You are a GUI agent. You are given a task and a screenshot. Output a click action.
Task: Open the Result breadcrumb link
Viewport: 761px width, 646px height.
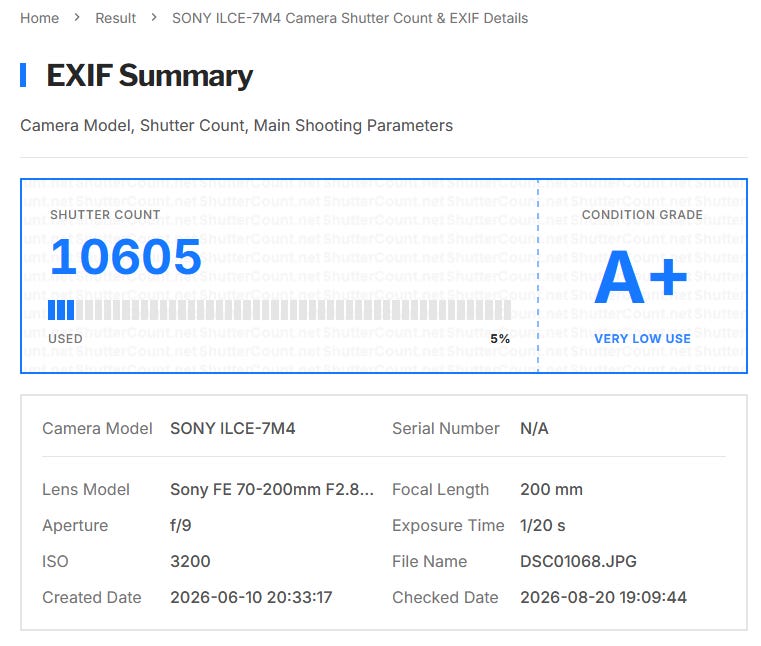click(x=116, y=18)
